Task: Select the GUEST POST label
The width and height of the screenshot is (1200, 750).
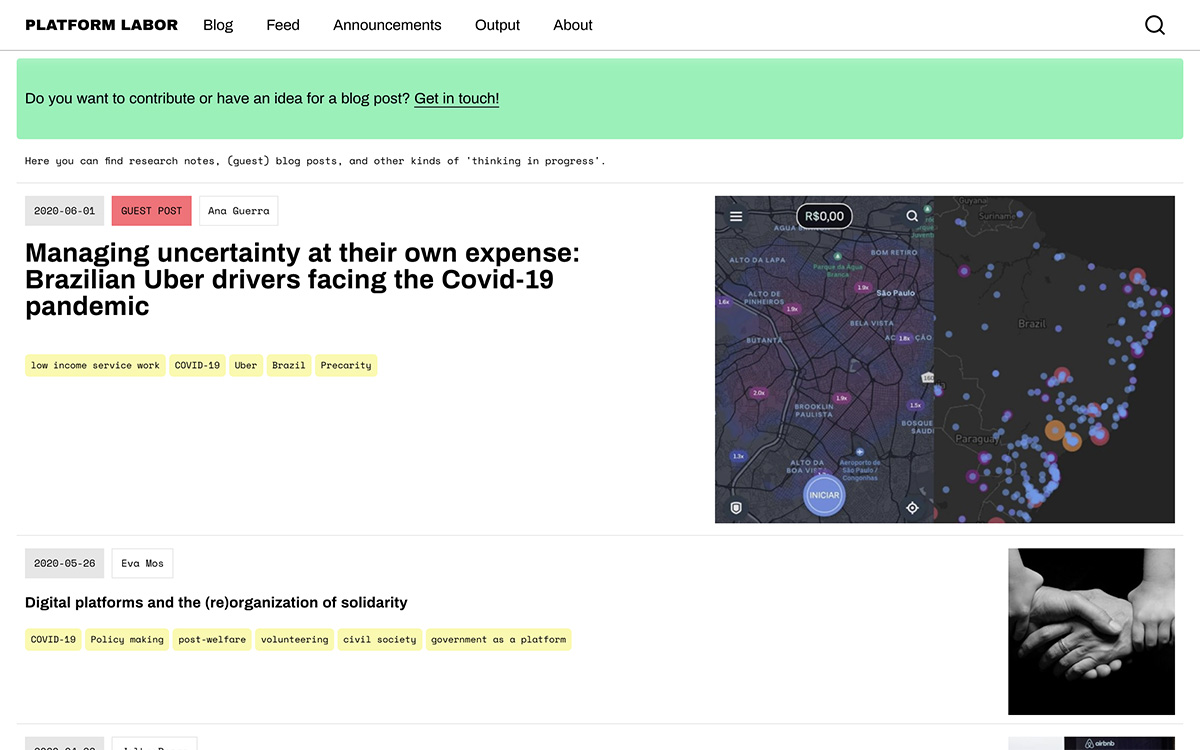Action: pyautogui.click(x=151, y=211)
